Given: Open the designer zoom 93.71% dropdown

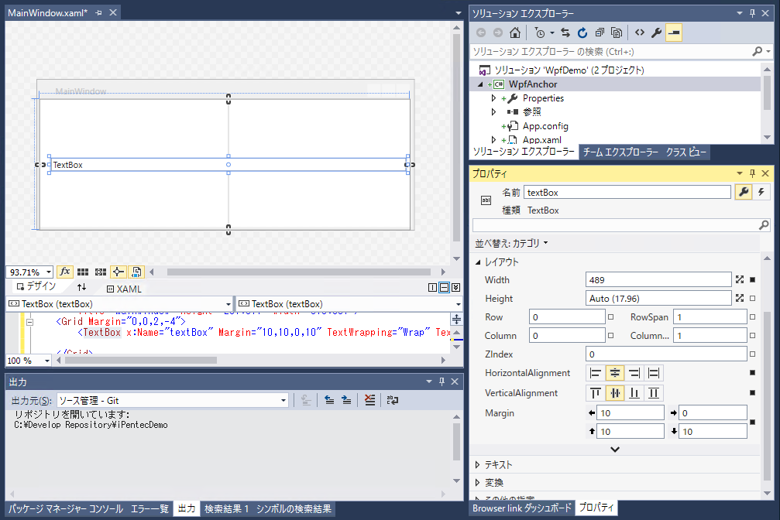Looking at the screenshot, I should tap(47, 272).
